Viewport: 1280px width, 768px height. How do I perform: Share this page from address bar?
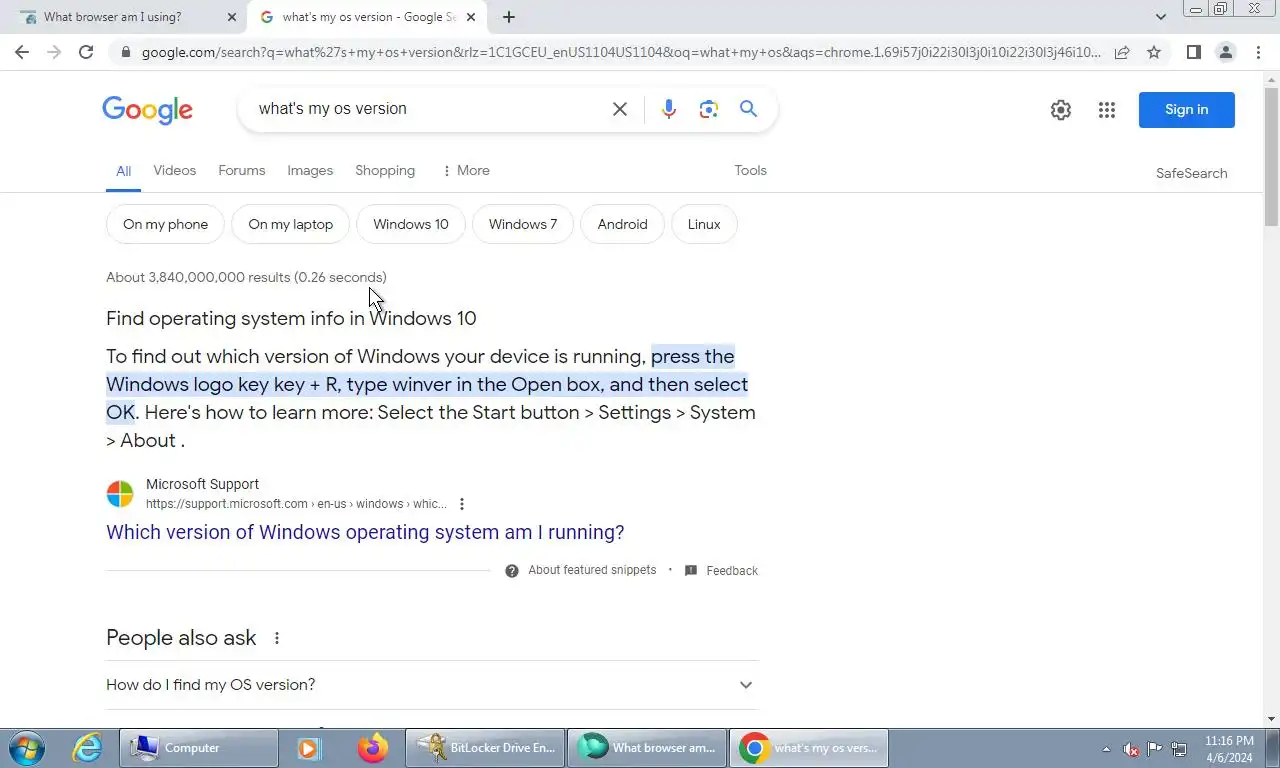click(1122, 52)
